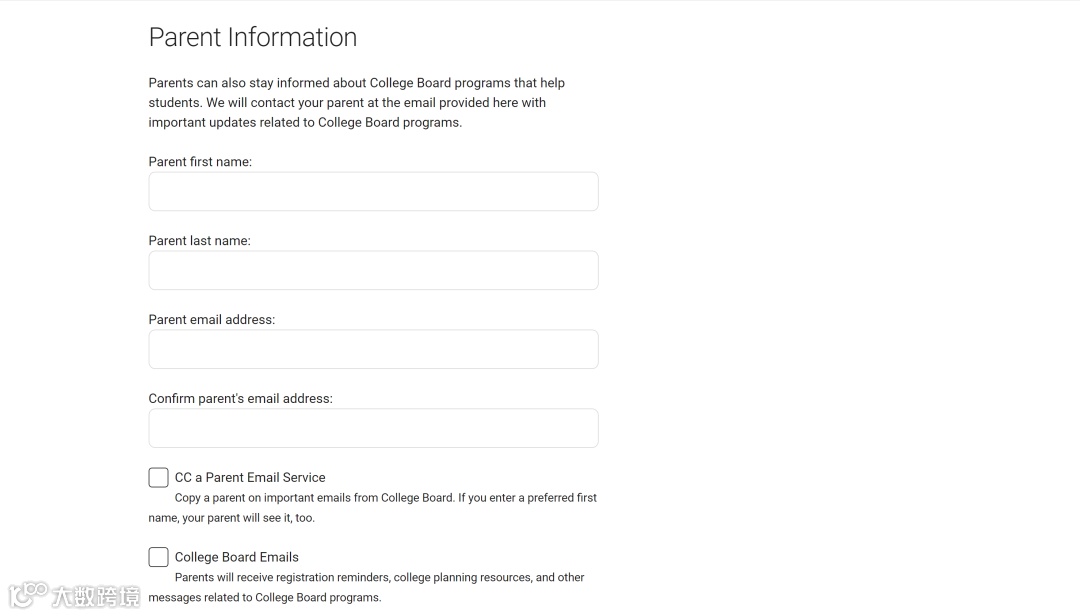Focus the Parent last name text box
The height and width of the screenshot is (616, 1080).
(373, 270)
